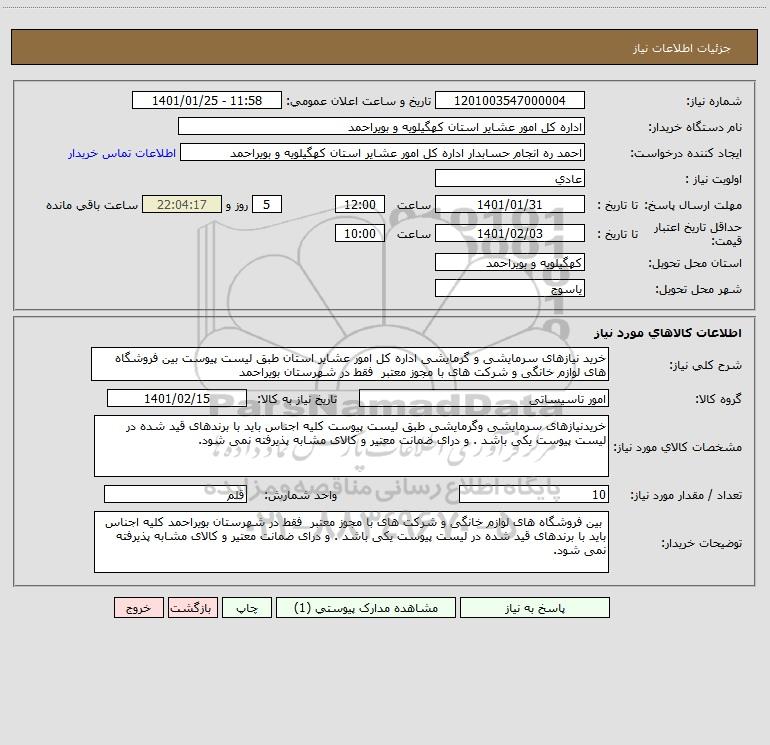Image resolution: width=770 pixels, height=745 pixels.
Task: Click the بازگشت back button
Action: coord(192,607)
